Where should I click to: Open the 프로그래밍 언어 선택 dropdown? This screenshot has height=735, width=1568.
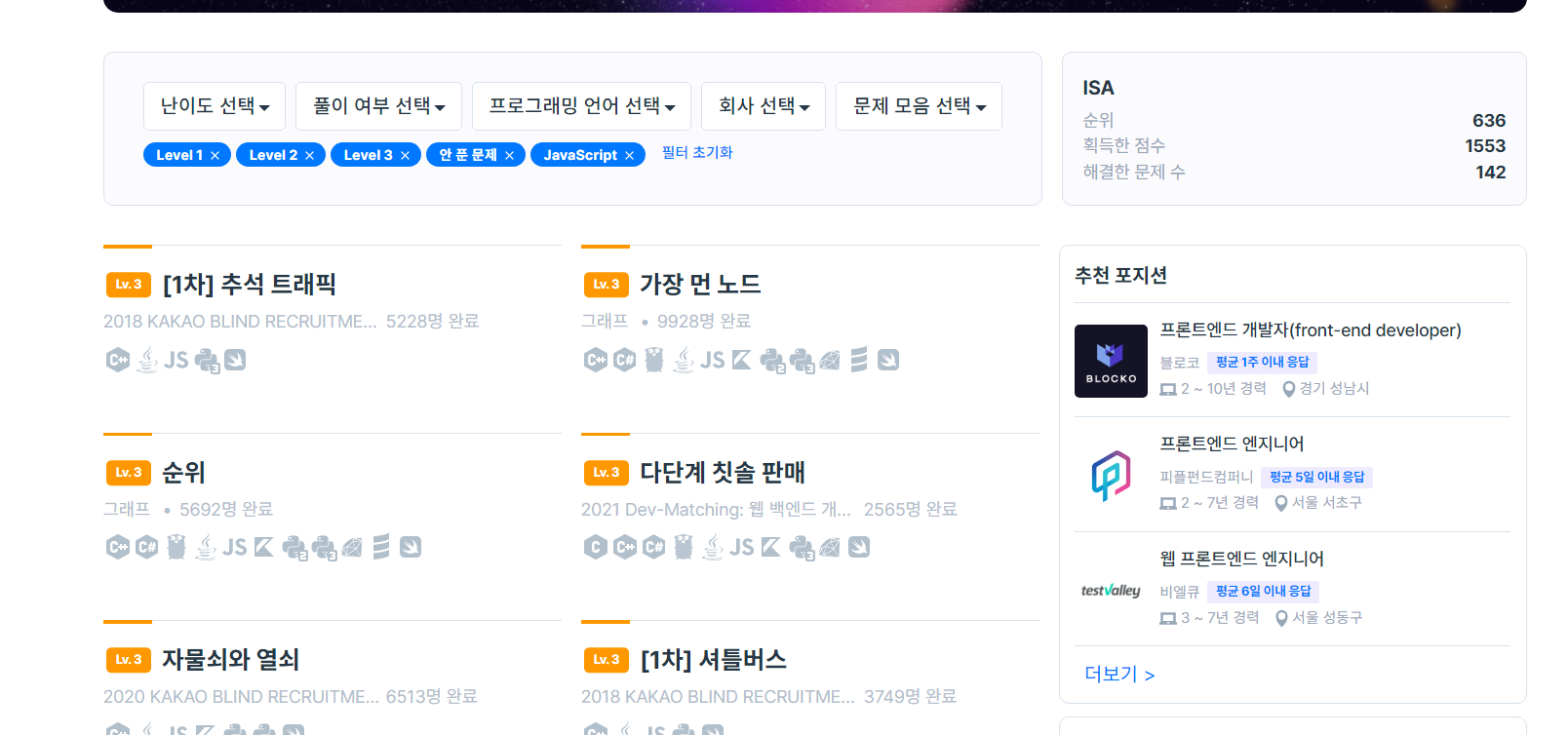coord(581,106)
